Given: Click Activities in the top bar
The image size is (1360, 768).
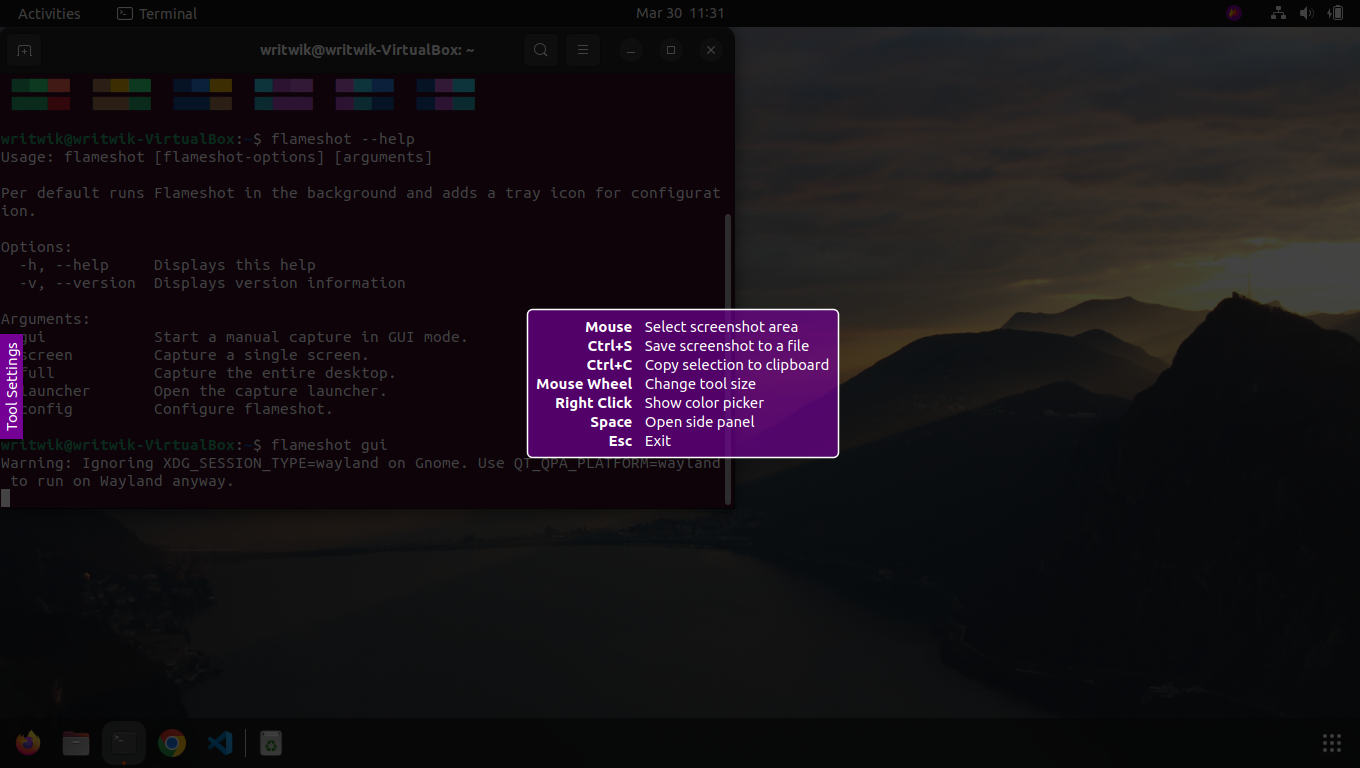Looking at the screenshot, I should click(49, 13).
